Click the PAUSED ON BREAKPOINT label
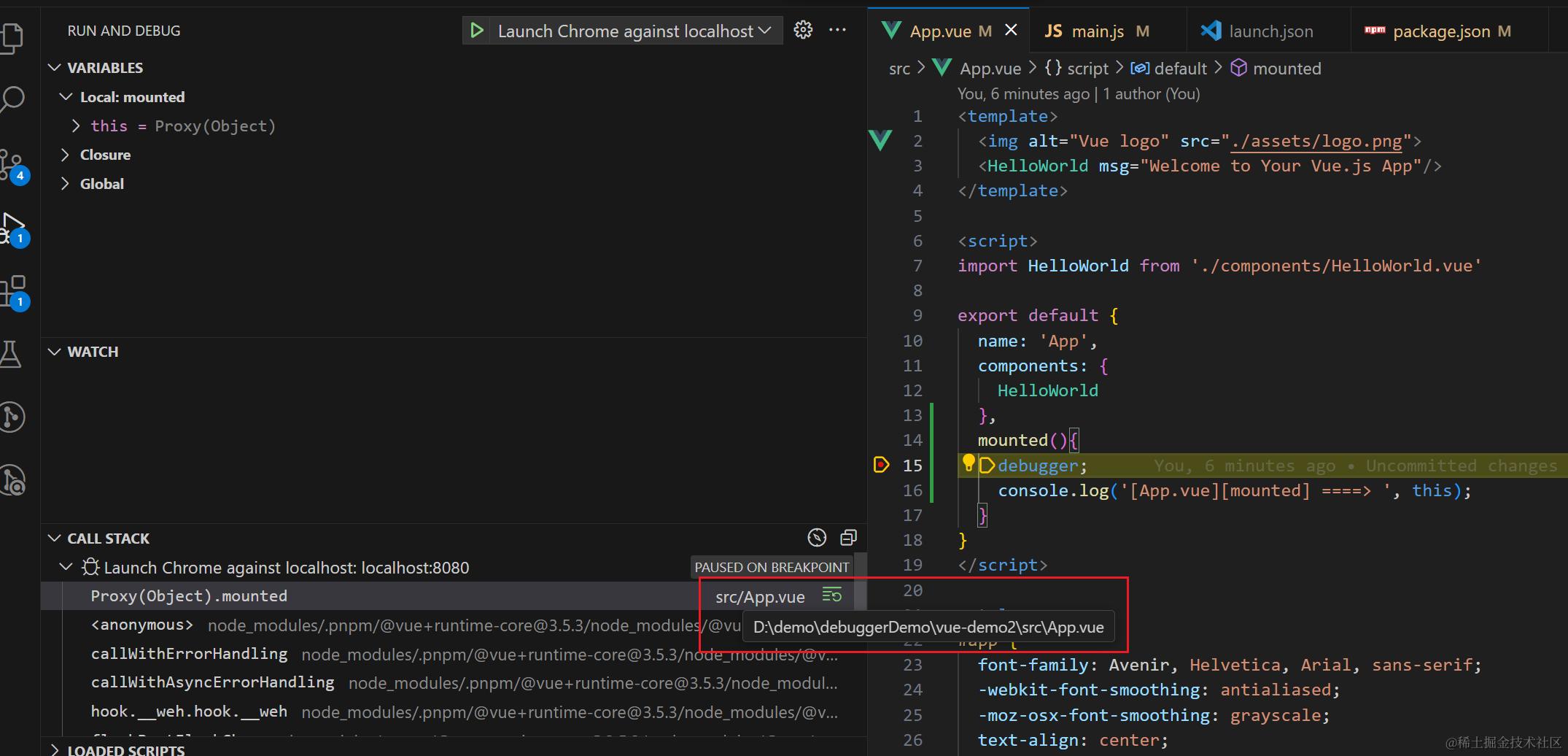Screen dimensions: 1568x756 (772, 567)
